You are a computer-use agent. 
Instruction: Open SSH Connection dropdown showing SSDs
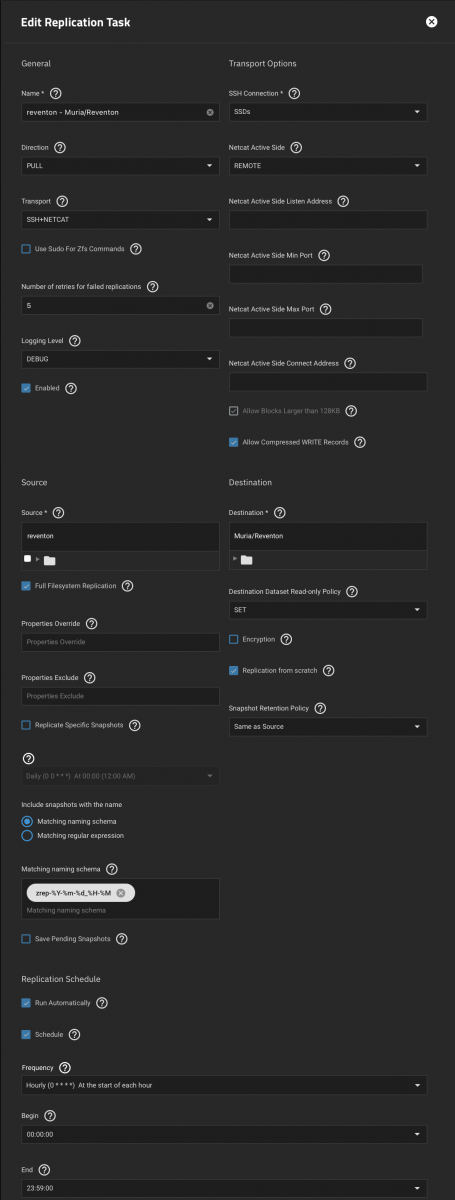pyautogui.click(x=328, y=112)
